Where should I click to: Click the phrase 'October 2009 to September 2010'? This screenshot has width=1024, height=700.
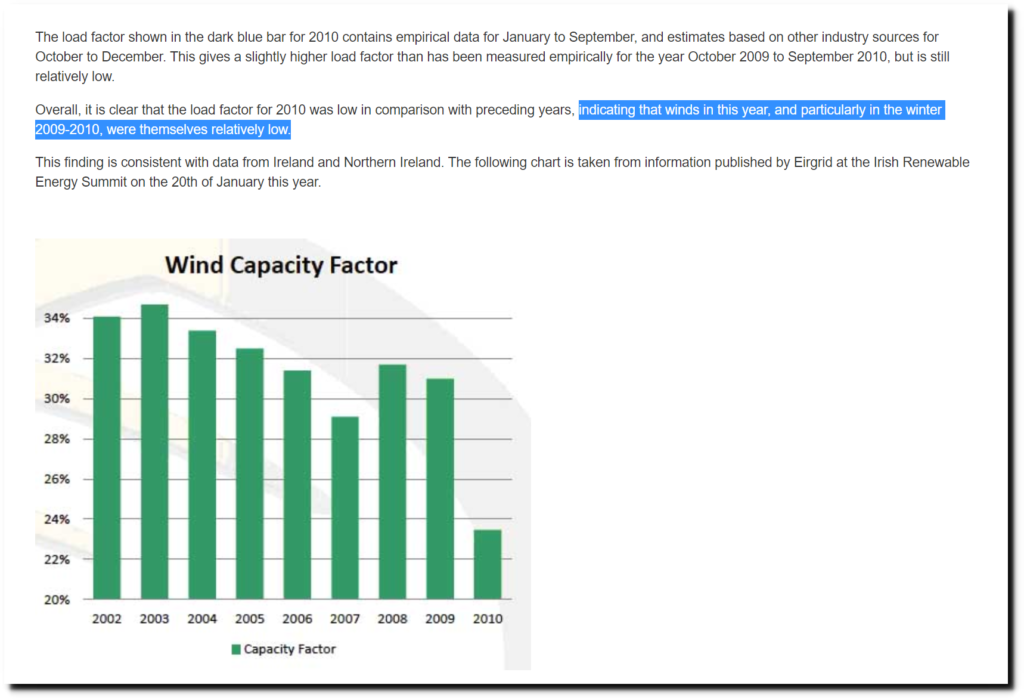pos(787,57)
